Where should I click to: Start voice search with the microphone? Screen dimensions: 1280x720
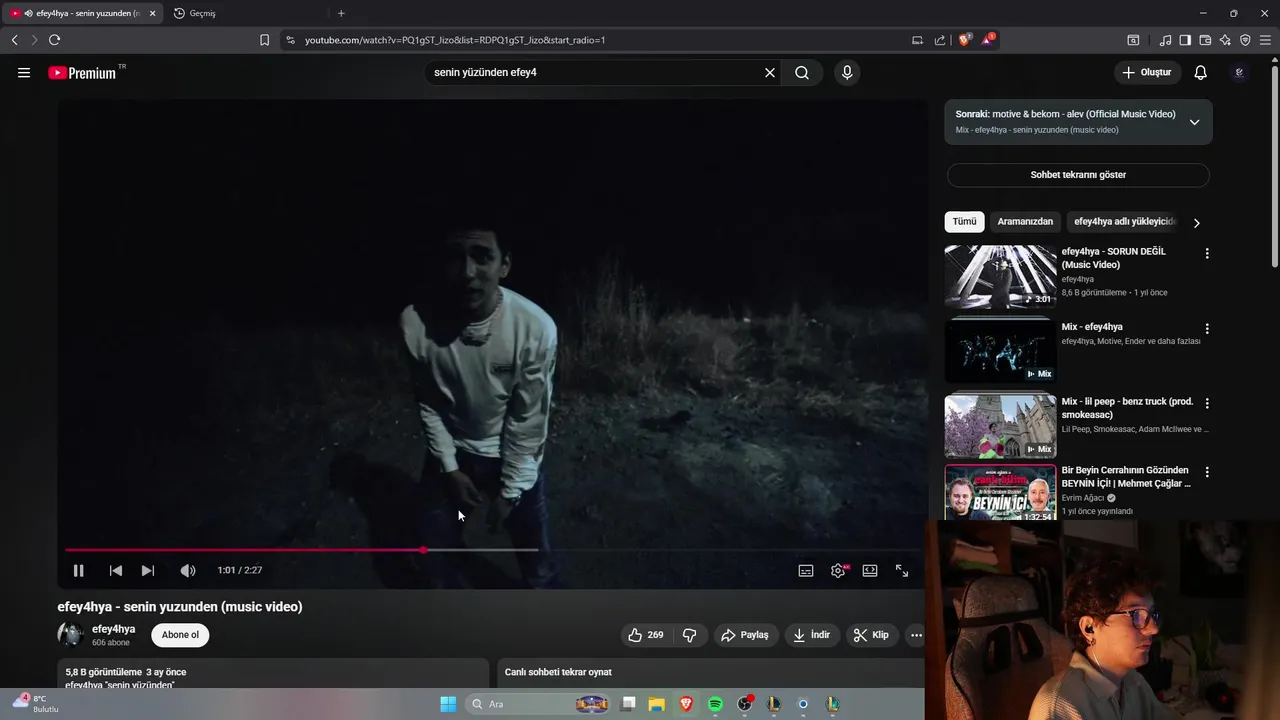point(847,73)
